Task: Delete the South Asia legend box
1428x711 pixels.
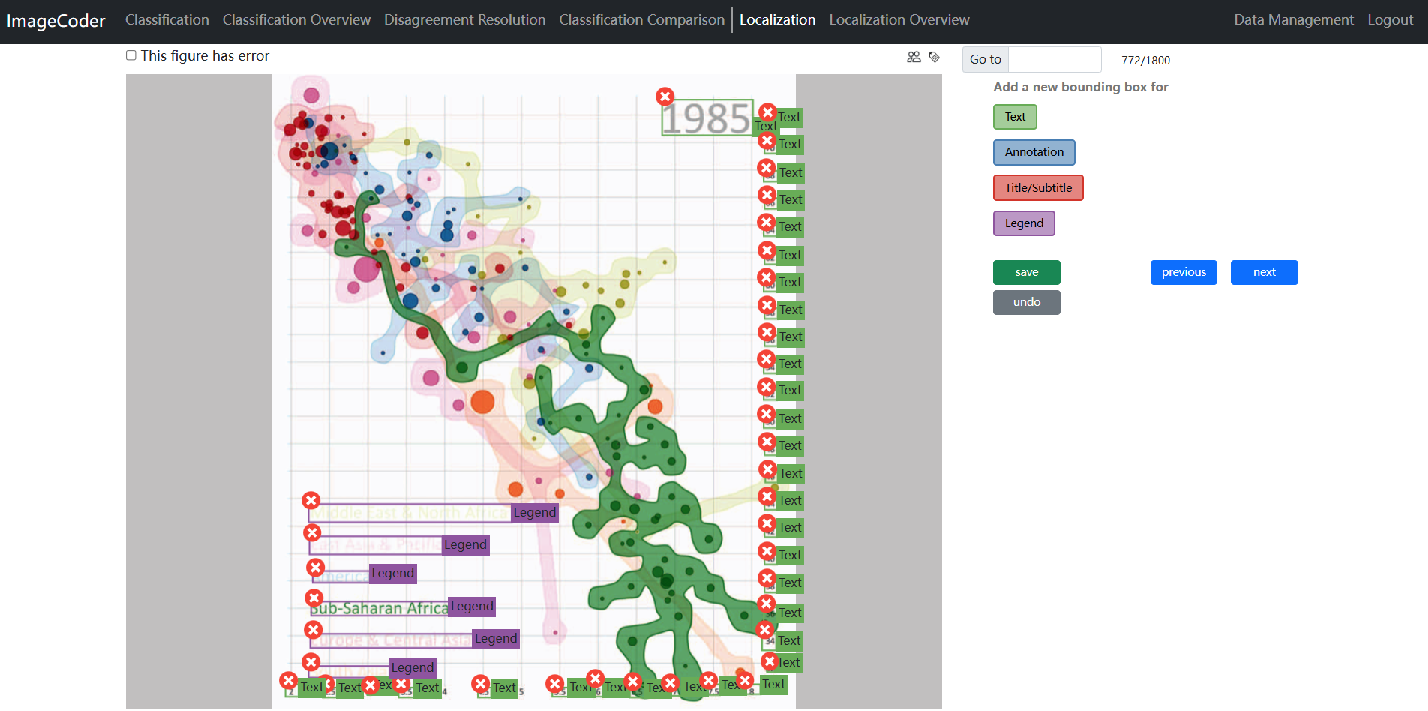Action: pyautogui.click(x=311, y=662)
